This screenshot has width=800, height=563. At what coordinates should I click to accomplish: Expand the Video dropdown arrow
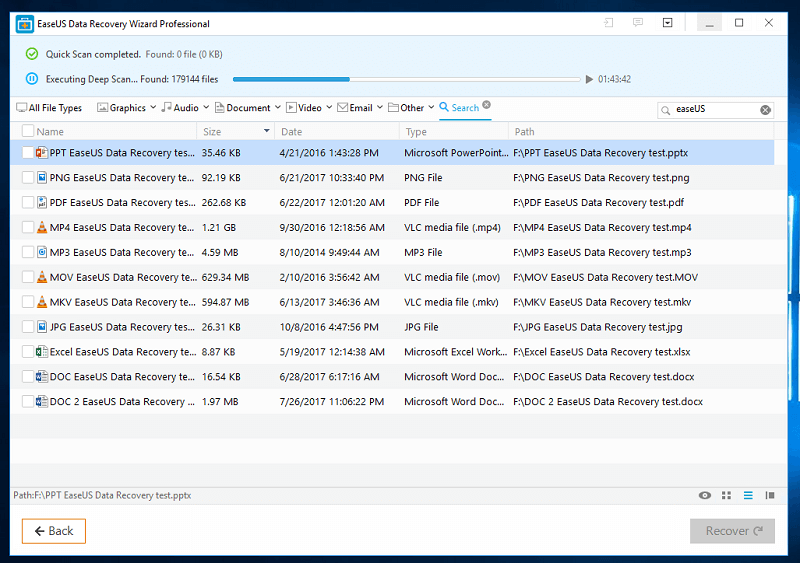(329, 107)
